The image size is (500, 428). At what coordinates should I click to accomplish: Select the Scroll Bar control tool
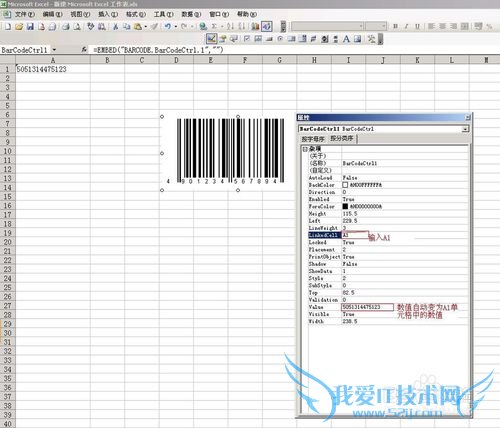(336, 39)
